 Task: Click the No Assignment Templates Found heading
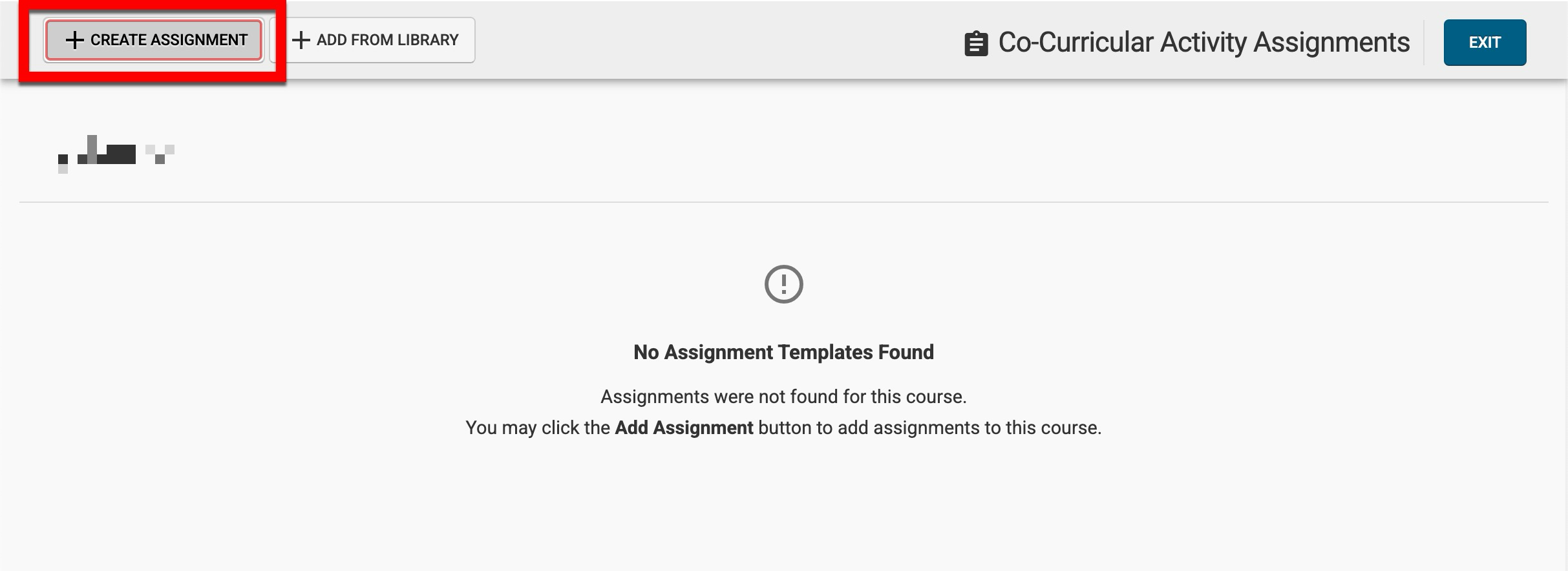(x=783, y=352)
